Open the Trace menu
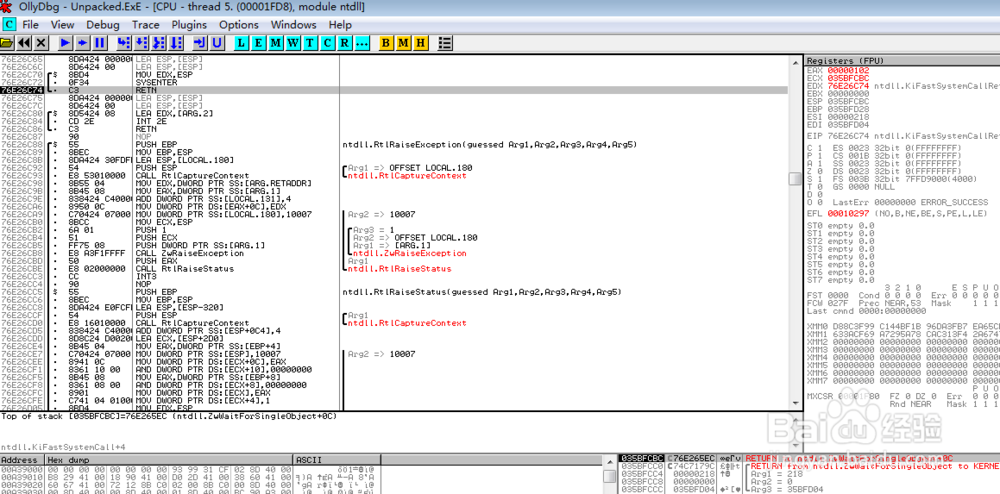The width and height of the screenshot is (1000, 494). tap(145, 25)
